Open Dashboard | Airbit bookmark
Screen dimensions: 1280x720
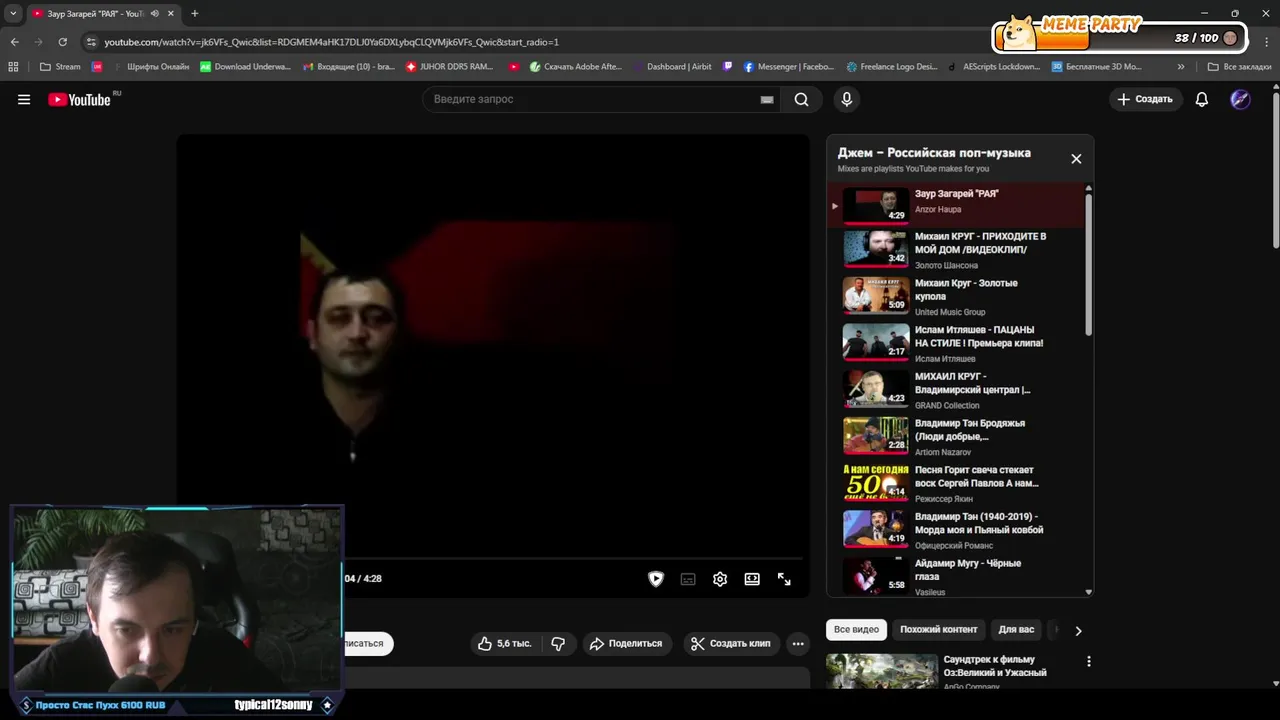[x=672, y=67]
